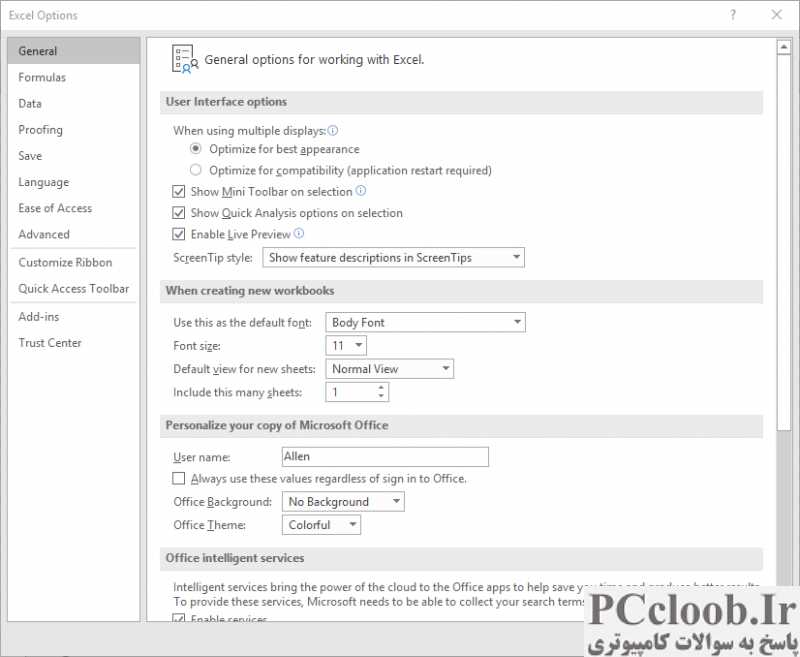Screen dimensions: 800x657
Task: Open the default font Body Font dropdown
Action: pyautogui.click(x=426, y=322)
